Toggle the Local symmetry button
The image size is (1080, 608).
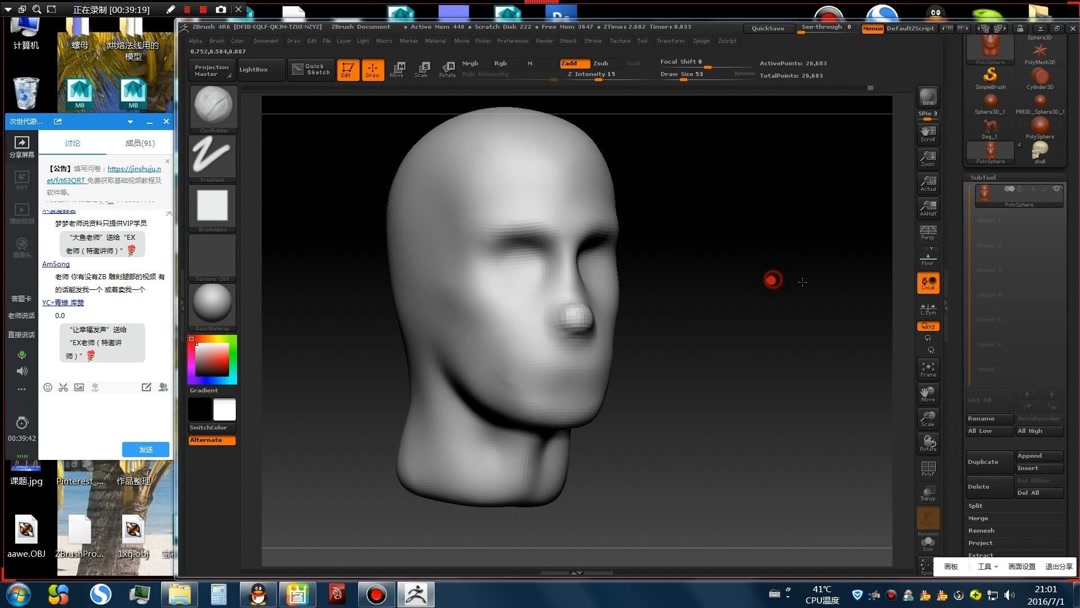click(x=928, y=284)
